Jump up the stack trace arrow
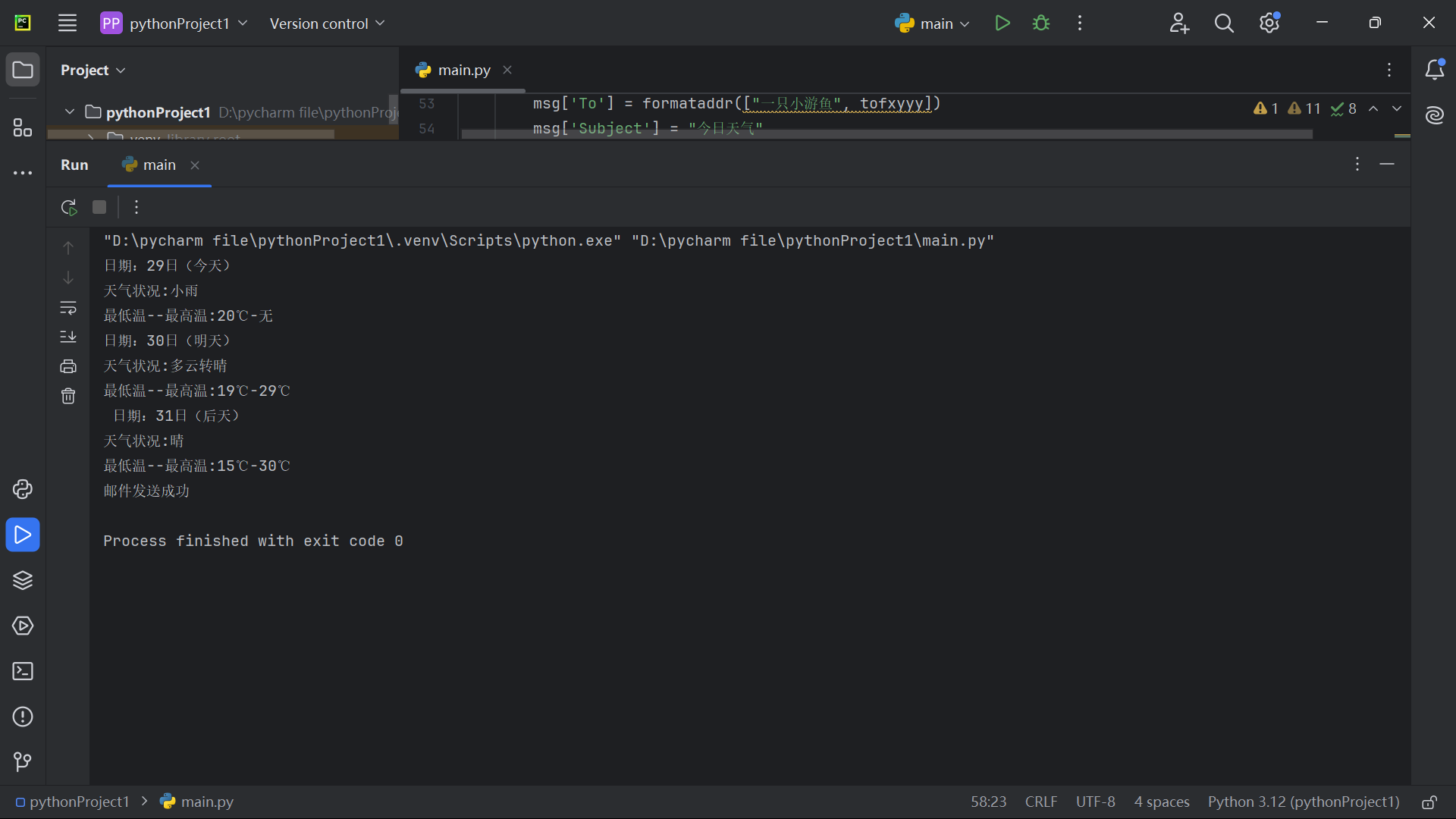1456x819 pixels. 68,248
